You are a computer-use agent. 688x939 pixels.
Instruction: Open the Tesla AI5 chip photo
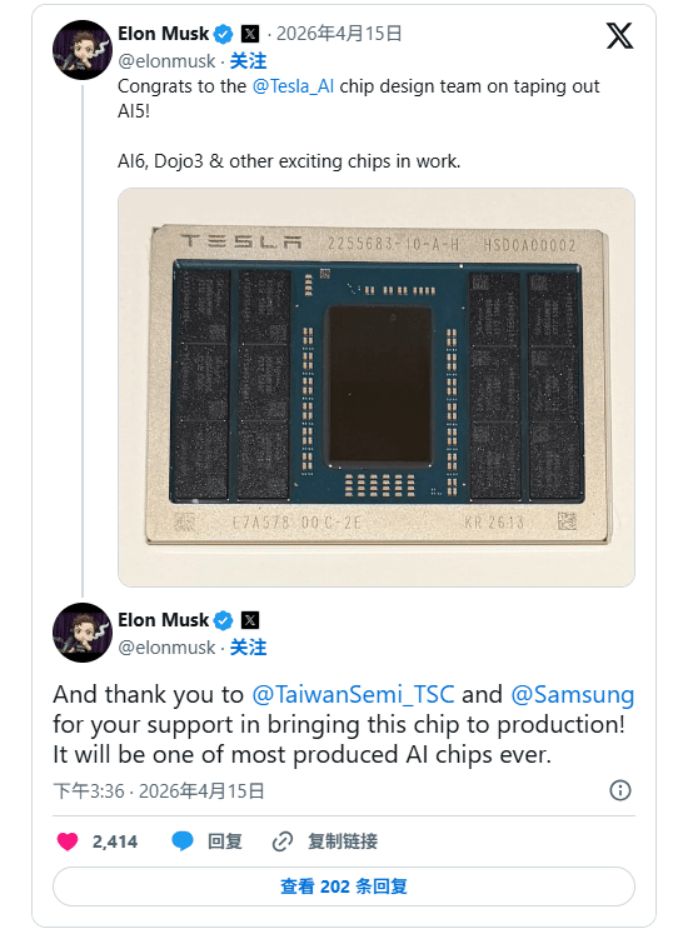(x=376, y=386)
